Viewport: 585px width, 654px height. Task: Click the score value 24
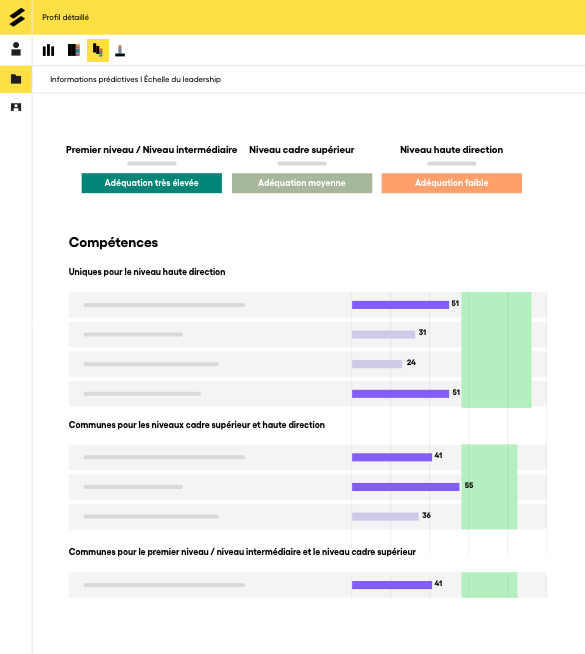(x=411, y=362)
